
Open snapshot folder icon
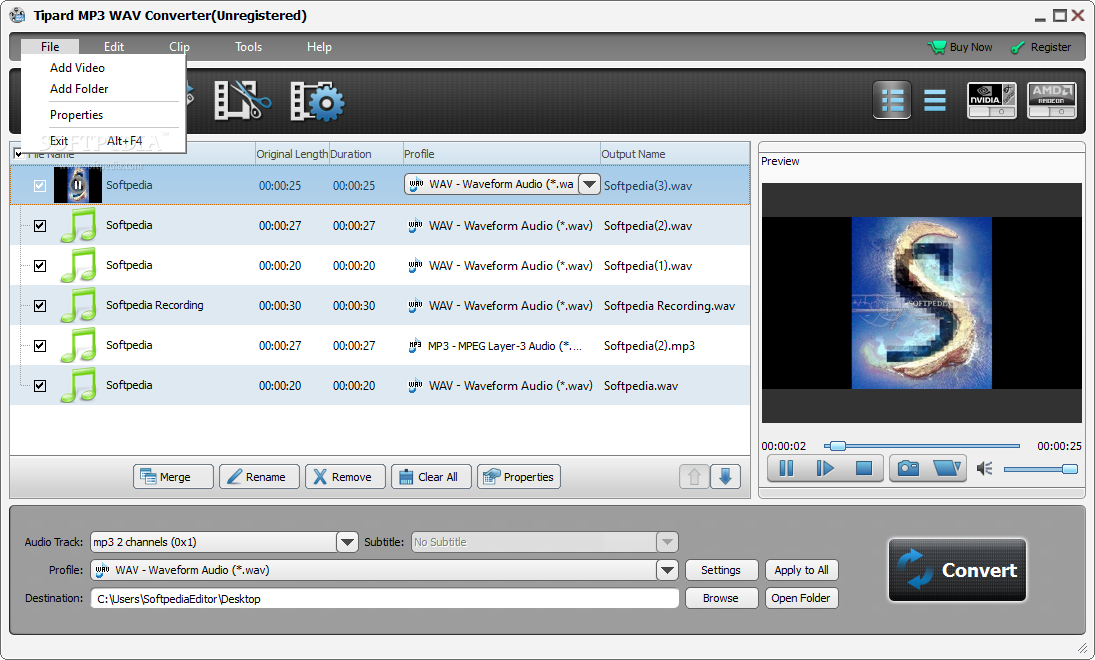(x=947, y=468)
